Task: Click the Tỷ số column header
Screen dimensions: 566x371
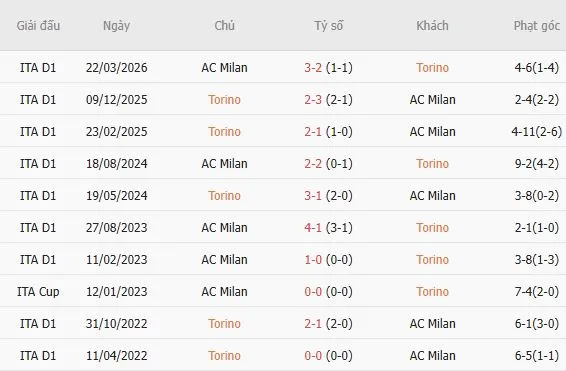Action: coord(328,26)
